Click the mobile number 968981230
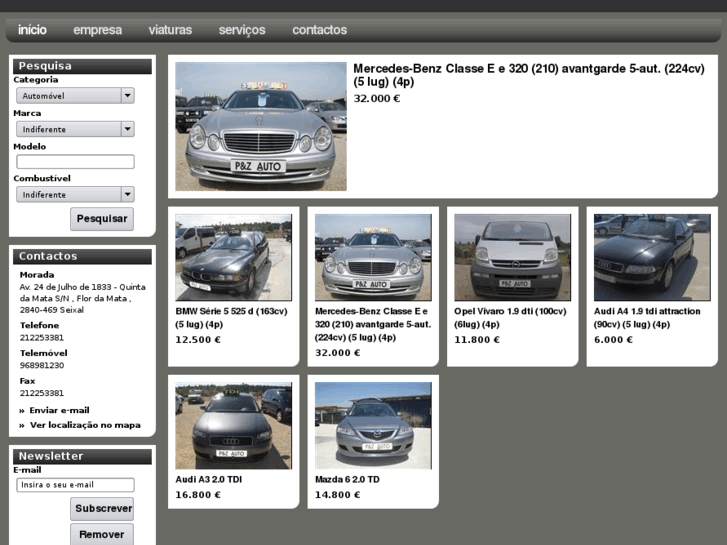The image size is (727, 545). click(x=42, y=365)
